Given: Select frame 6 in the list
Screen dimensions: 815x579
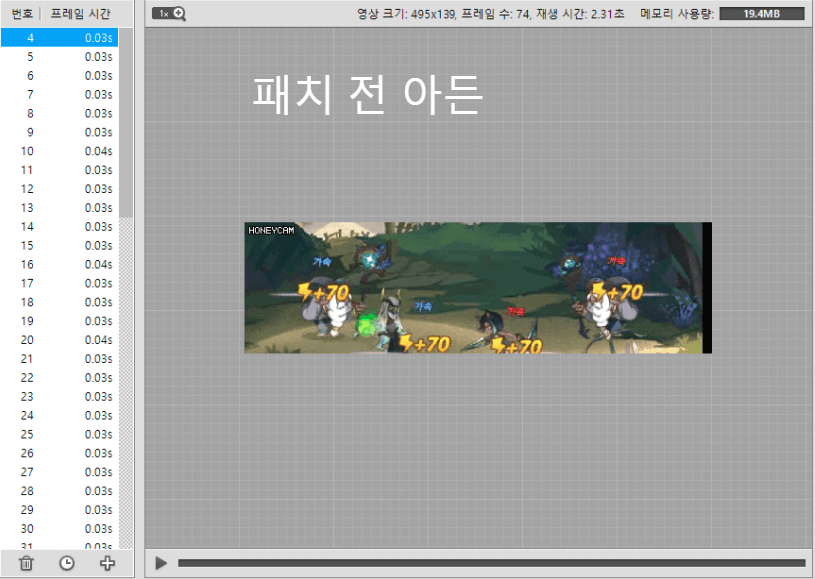Looking at the screenshot, I should point(59,75).
